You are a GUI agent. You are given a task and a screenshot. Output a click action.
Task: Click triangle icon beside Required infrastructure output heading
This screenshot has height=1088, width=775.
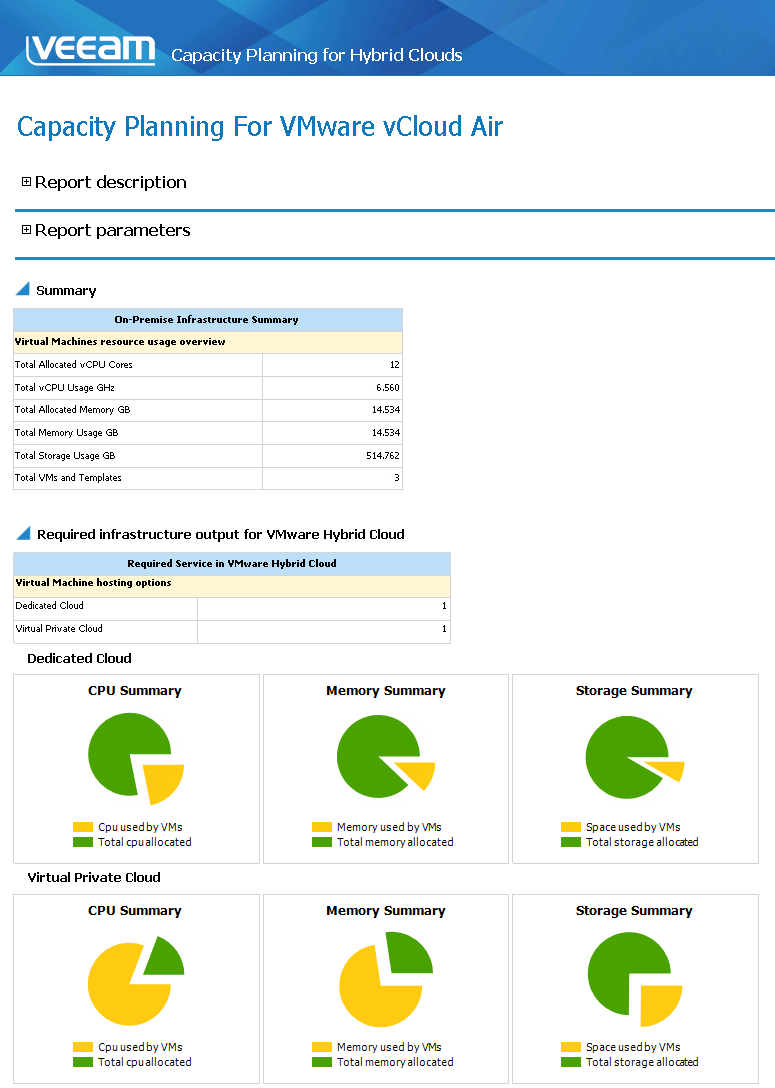click(23, 533)
